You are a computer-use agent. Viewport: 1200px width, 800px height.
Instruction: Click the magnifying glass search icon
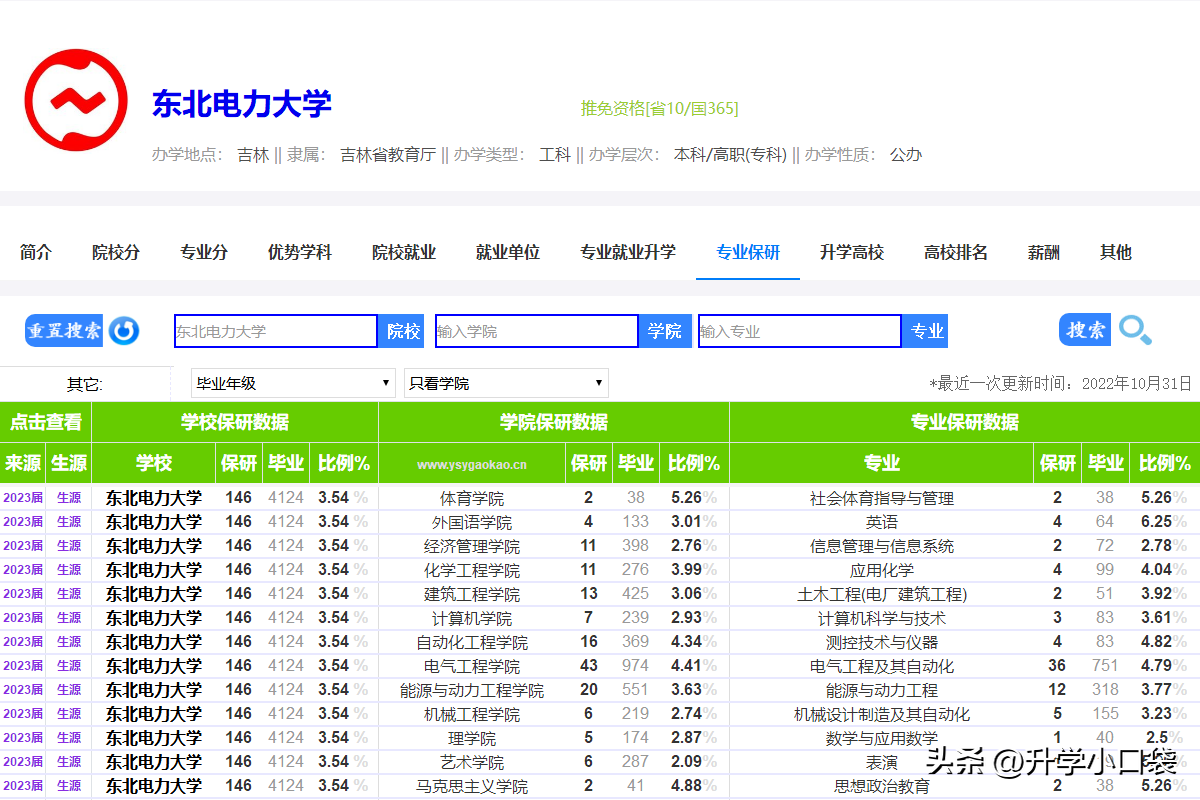coord(1135,330)
